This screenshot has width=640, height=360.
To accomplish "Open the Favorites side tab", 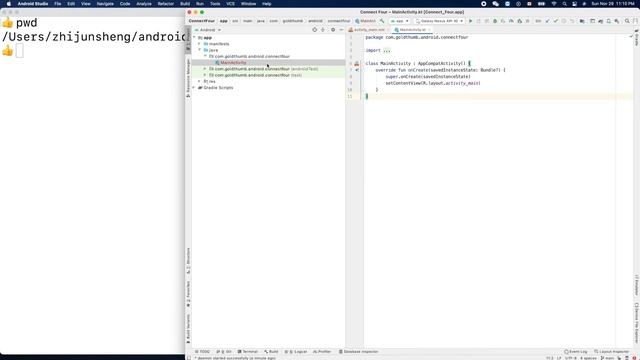I will pyautogui.click(x=188, y=294).
